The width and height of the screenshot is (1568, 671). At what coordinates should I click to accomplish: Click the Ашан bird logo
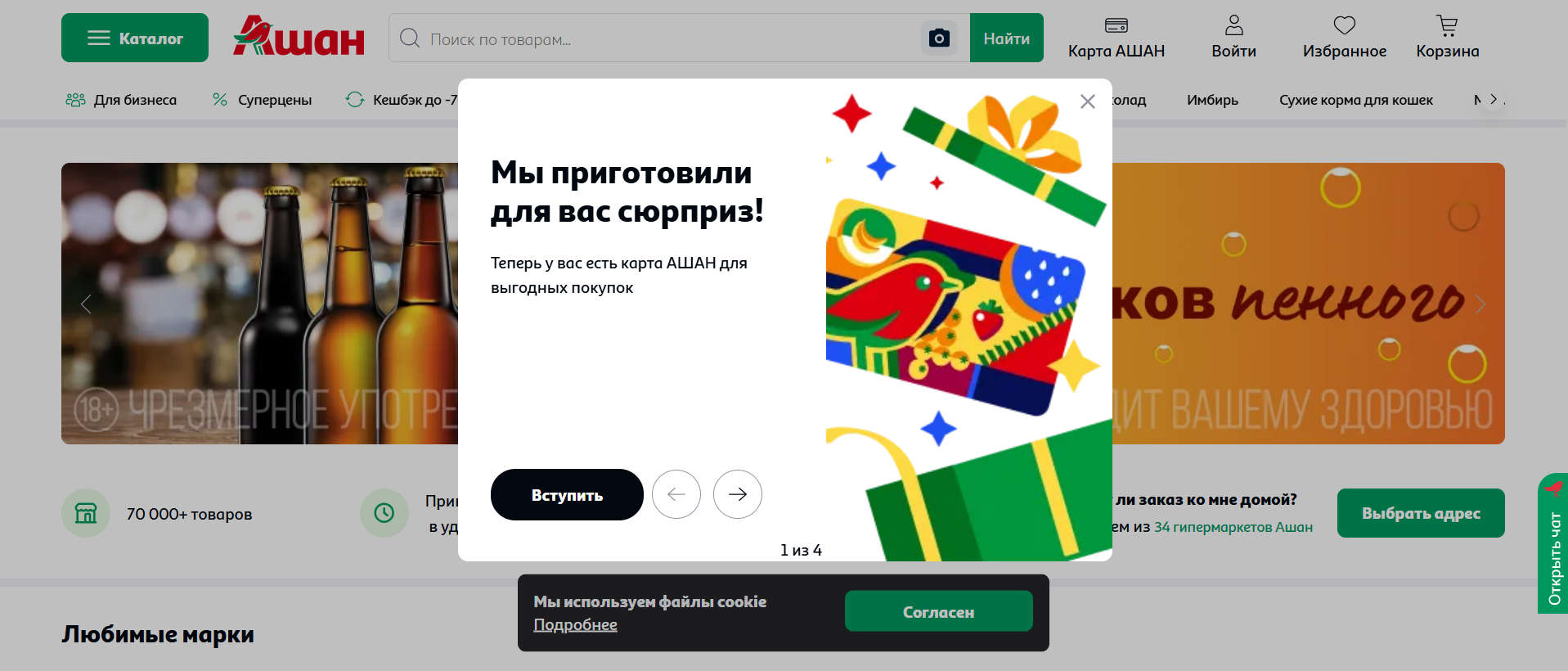pyautogui.click(x=299, y=36)
